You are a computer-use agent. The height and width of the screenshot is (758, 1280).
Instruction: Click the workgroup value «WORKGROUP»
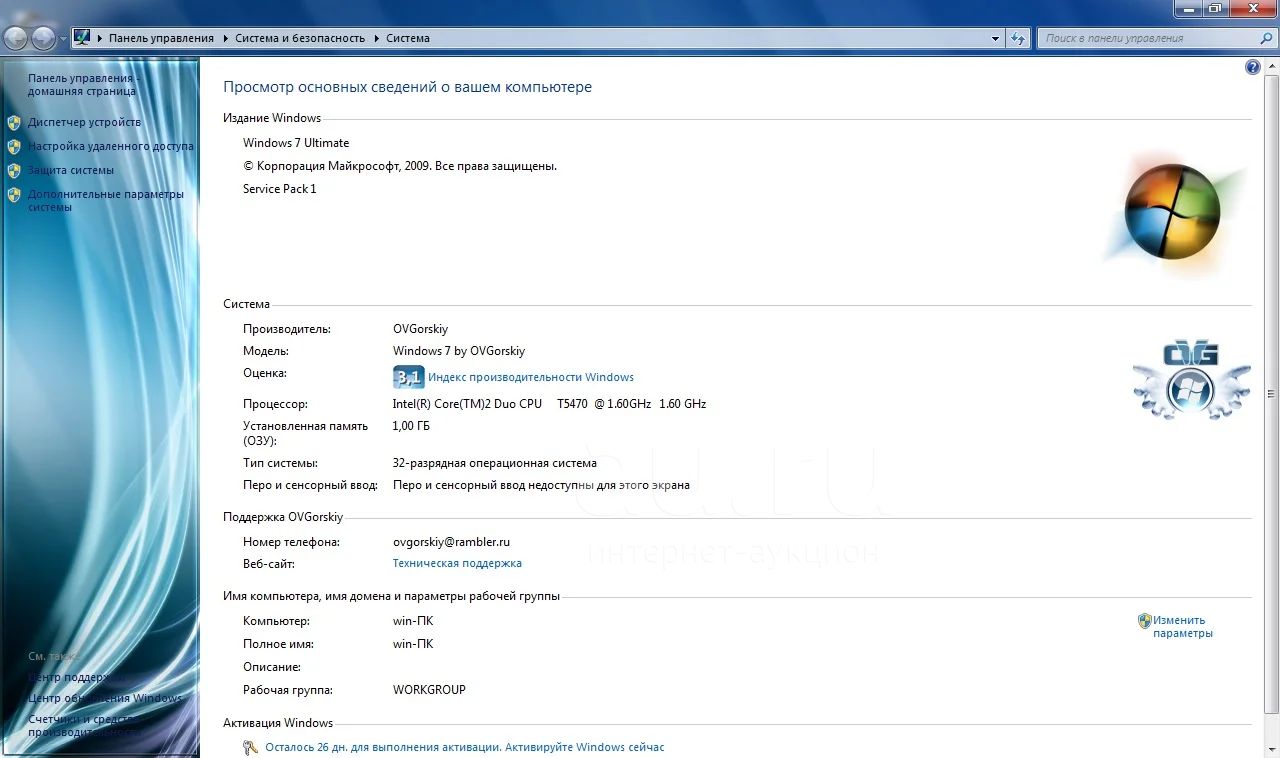click(429, 690)
